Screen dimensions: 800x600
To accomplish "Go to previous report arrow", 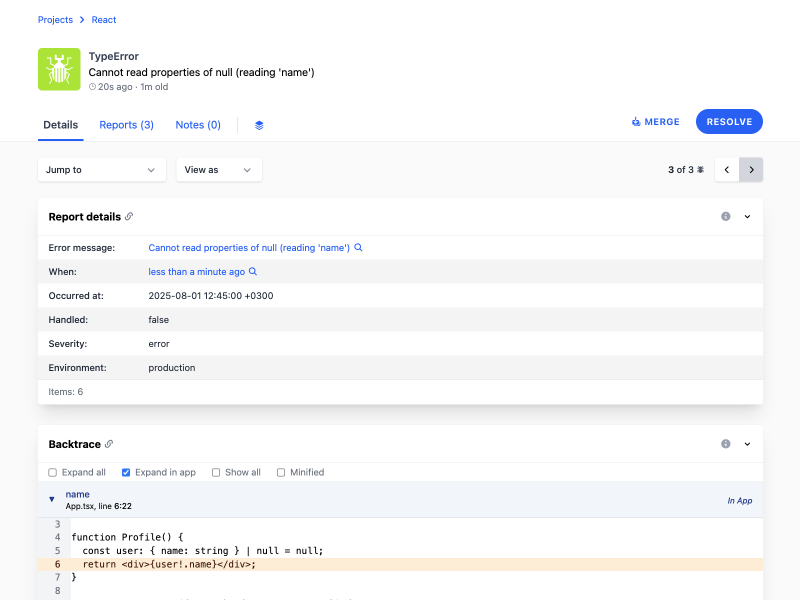I will pyautogui.click(x=727, y=169).
